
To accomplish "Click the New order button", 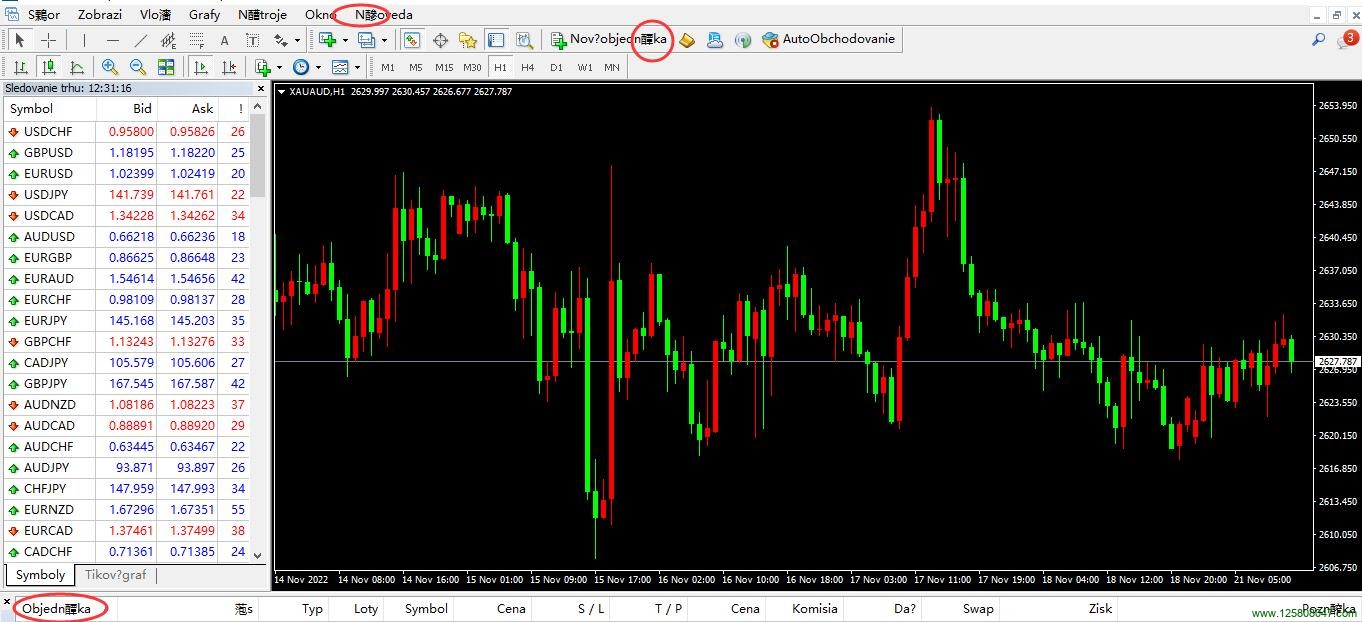I will tap(609, 40).
